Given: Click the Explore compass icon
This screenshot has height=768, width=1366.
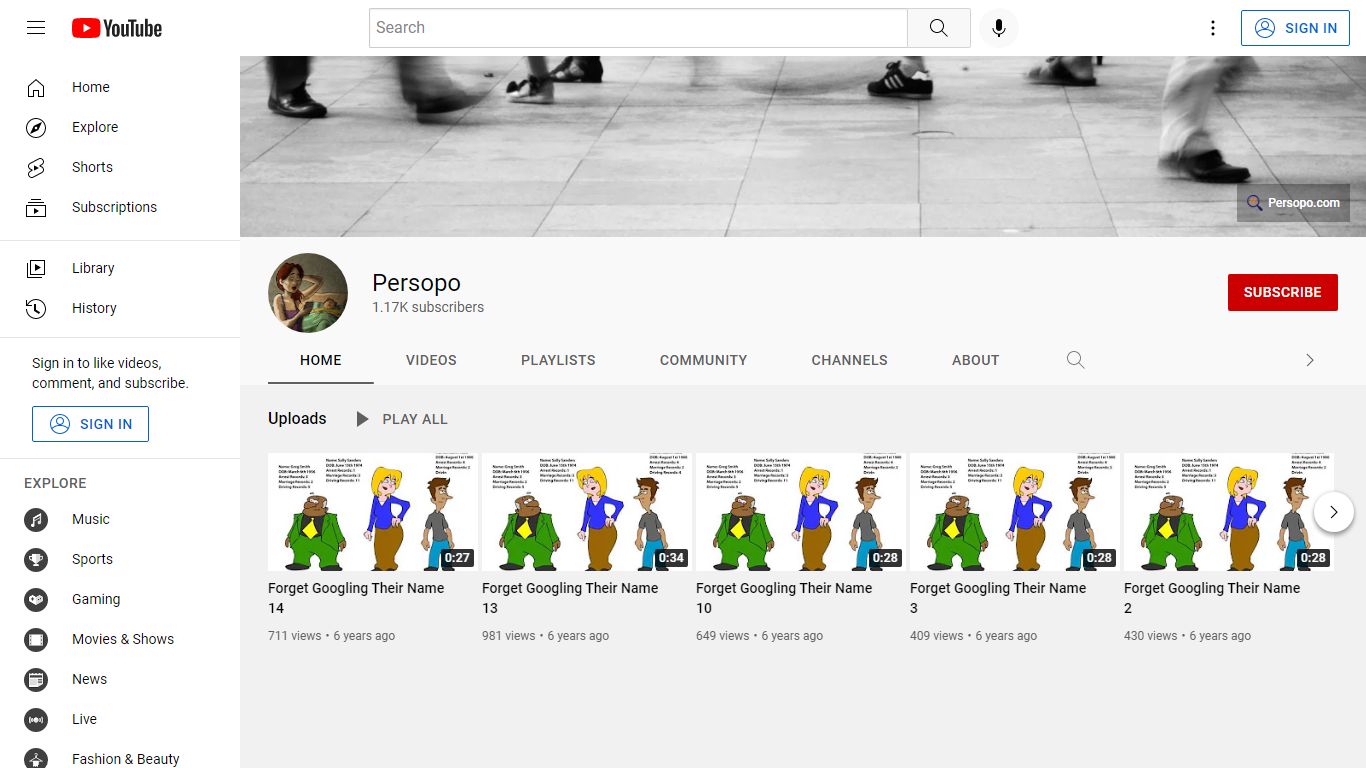Looking at the screenshot, I should click(36, 127).
